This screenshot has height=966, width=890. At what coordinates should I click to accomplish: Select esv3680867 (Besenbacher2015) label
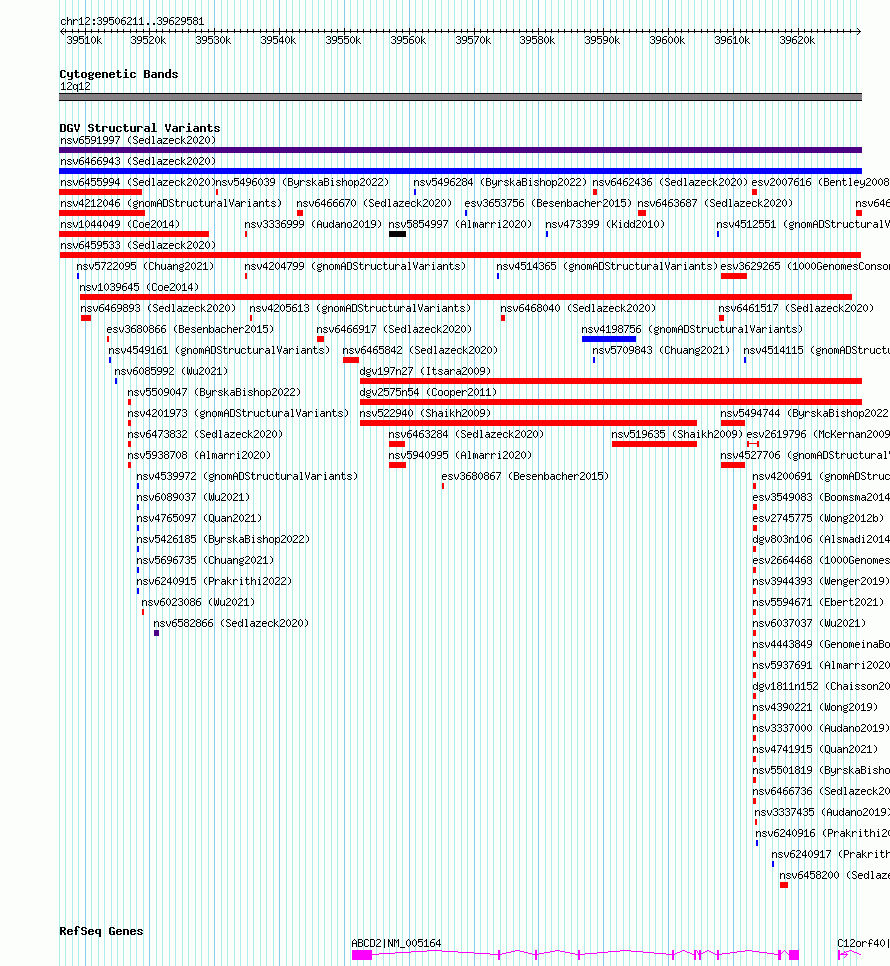pos(525,476)
